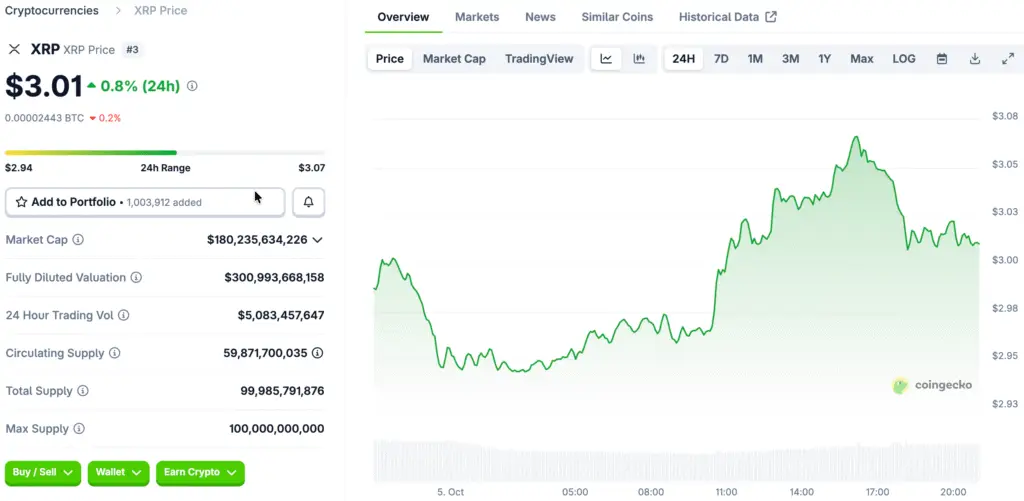
Task: Open the Wallet dropdown
Action: coord(118,472)
